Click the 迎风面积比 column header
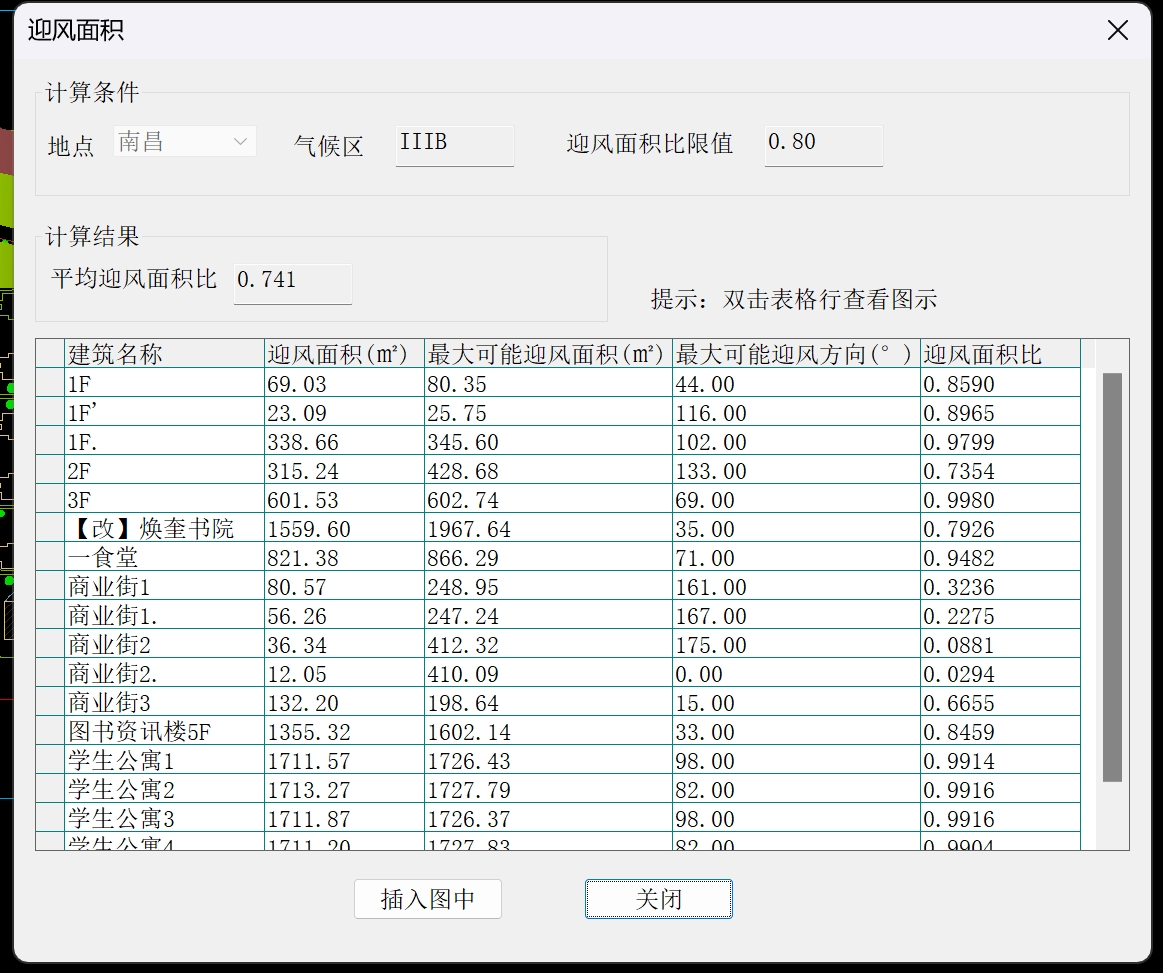The image size is (1163, 973). pyautogui.click(x=999, y=354)
